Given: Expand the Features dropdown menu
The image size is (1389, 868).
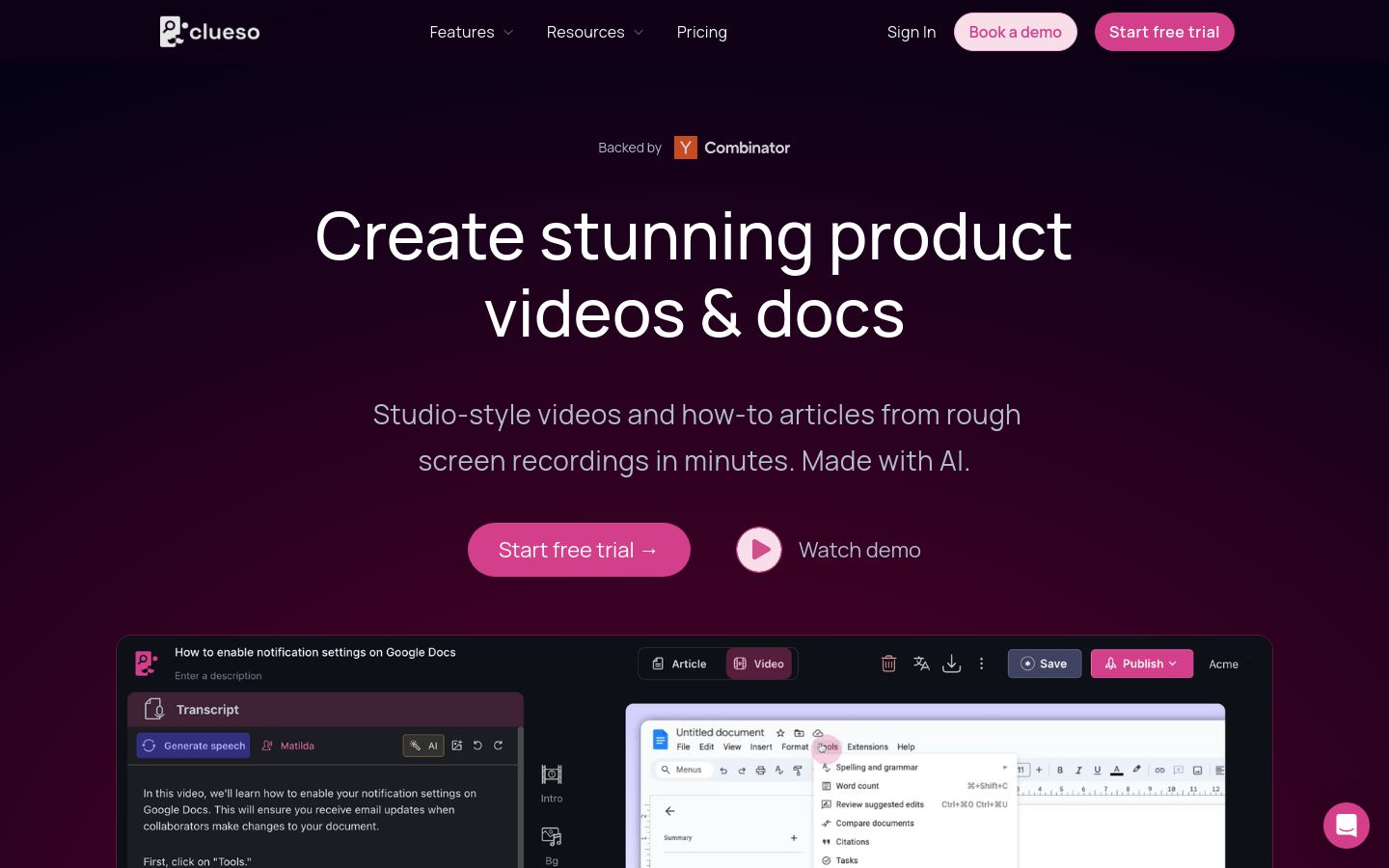Looking at the screenshot, I should click(471, 32).
